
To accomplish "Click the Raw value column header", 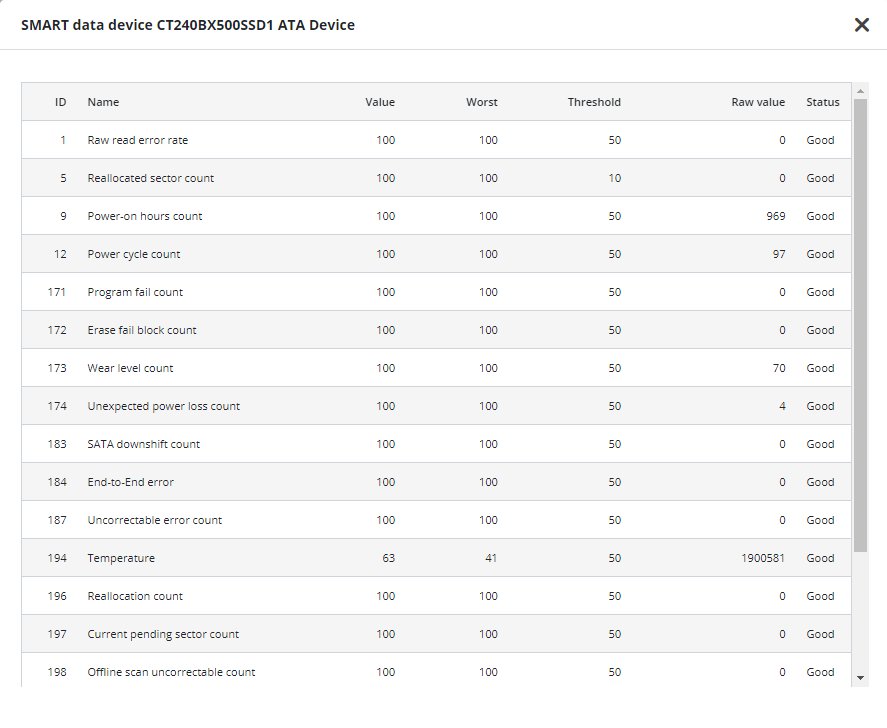I will click(x=758, y=102).
